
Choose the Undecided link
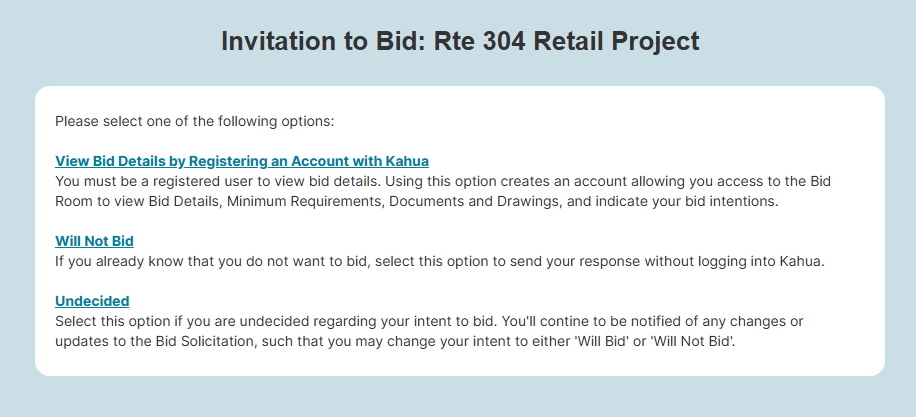pyautogui.click(x=92, y=301)
